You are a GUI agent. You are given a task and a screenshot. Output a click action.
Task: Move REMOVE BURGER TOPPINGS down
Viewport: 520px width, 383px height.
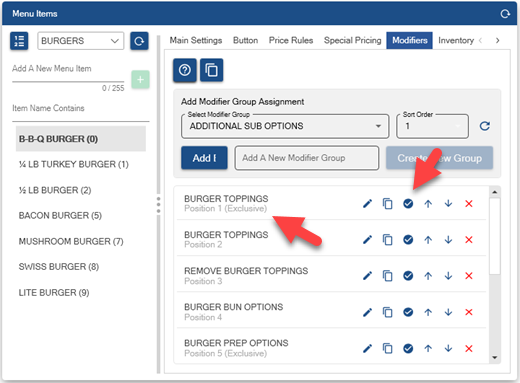tap(448, 276)
